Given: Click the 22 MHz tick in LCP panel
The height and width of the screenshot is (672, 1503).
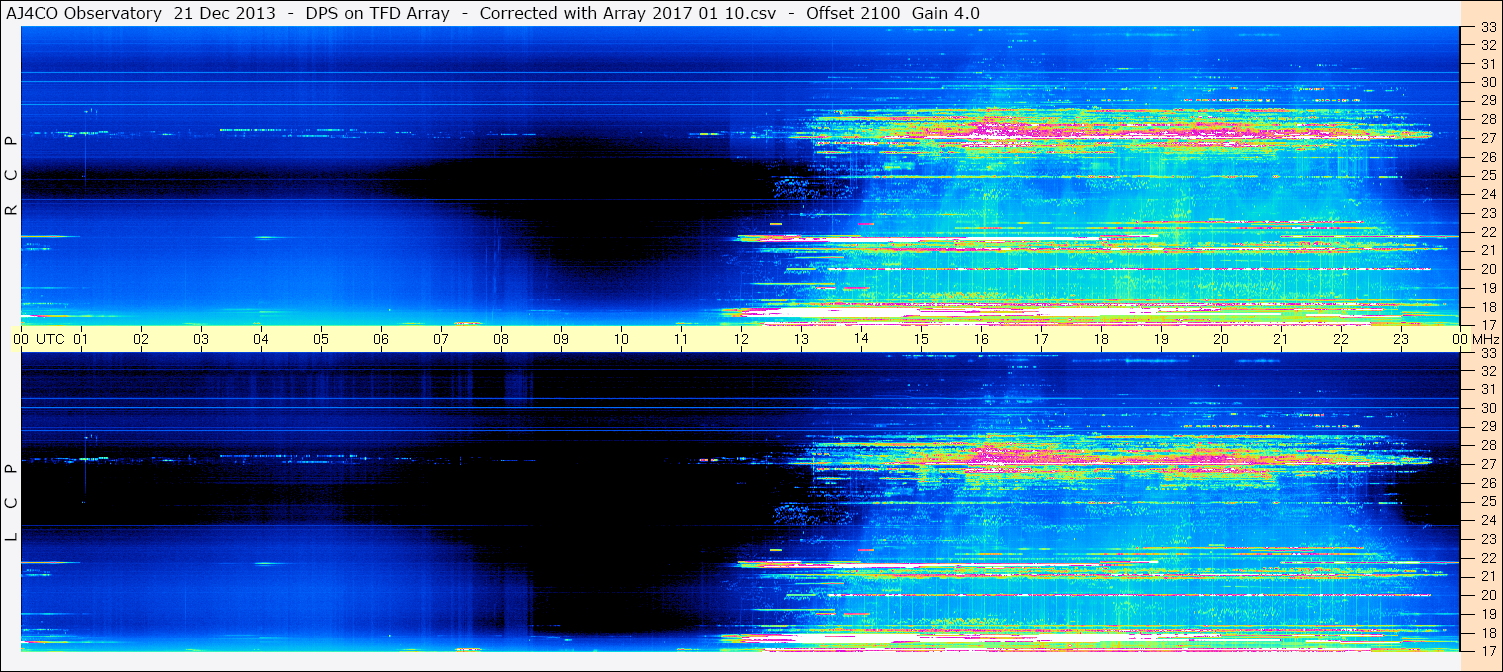Looking at the screenshot, I should click(x=1487, y=557).
